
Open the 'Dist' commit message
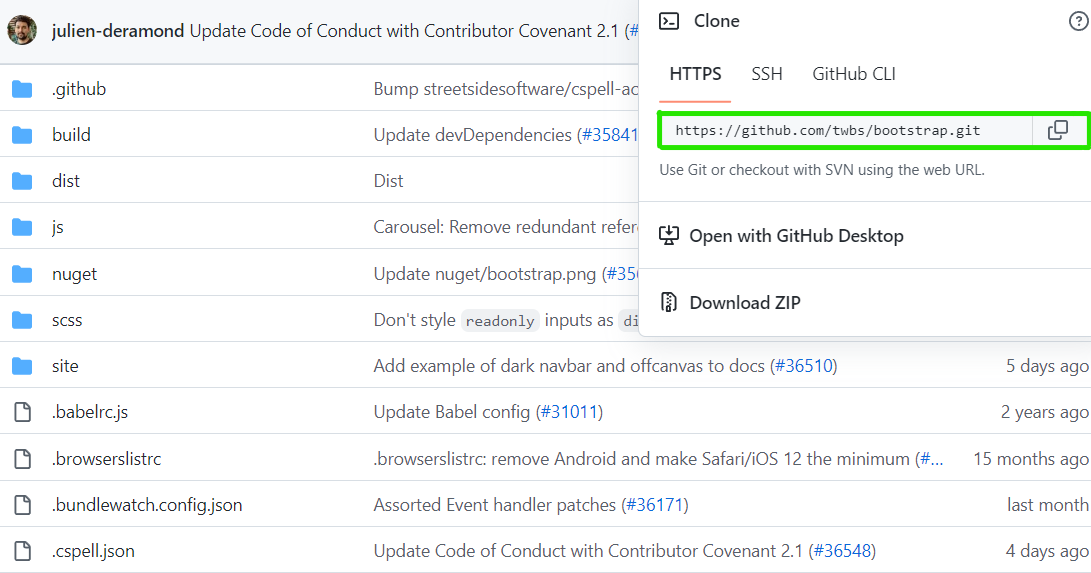(x=388, y=181)
